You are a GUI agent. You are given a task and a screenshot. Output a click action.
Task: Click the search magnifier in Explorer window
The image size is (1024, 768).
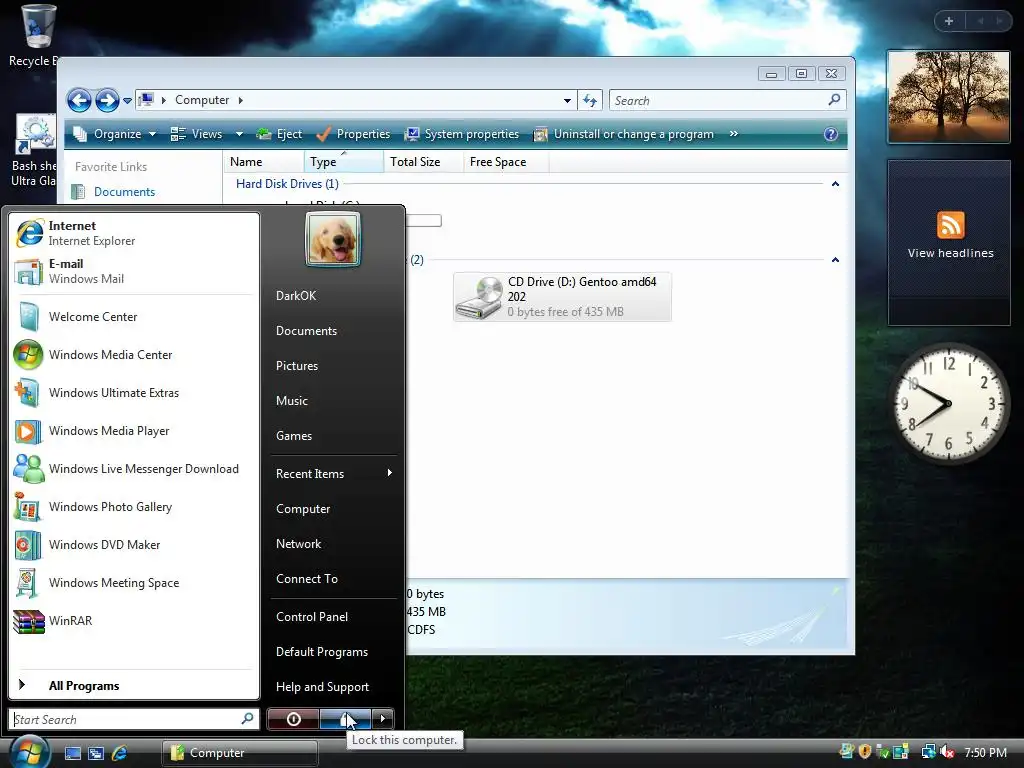pos(834,100)
